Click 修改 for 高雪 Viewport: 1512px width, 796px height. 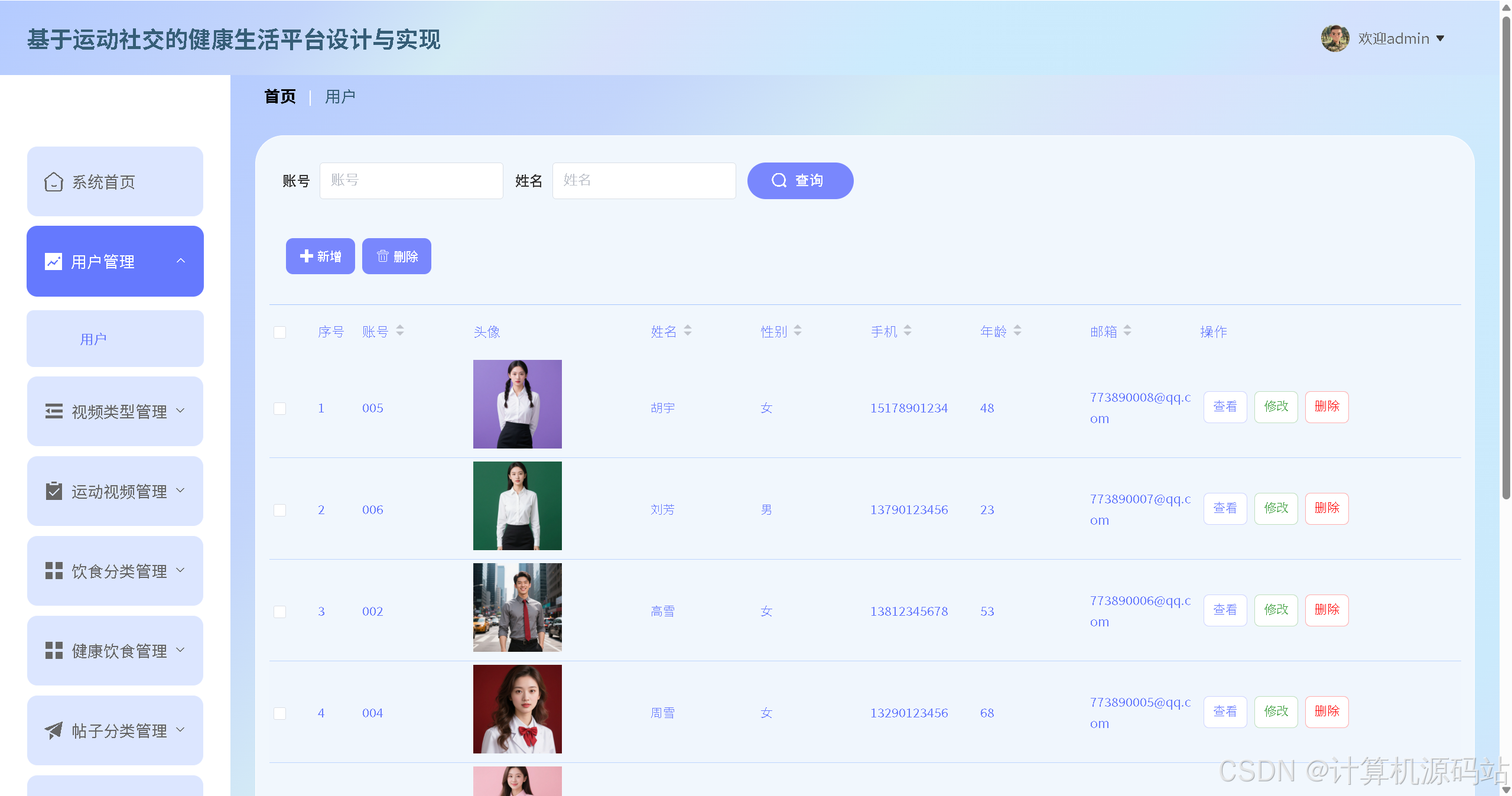(1276, 610)
